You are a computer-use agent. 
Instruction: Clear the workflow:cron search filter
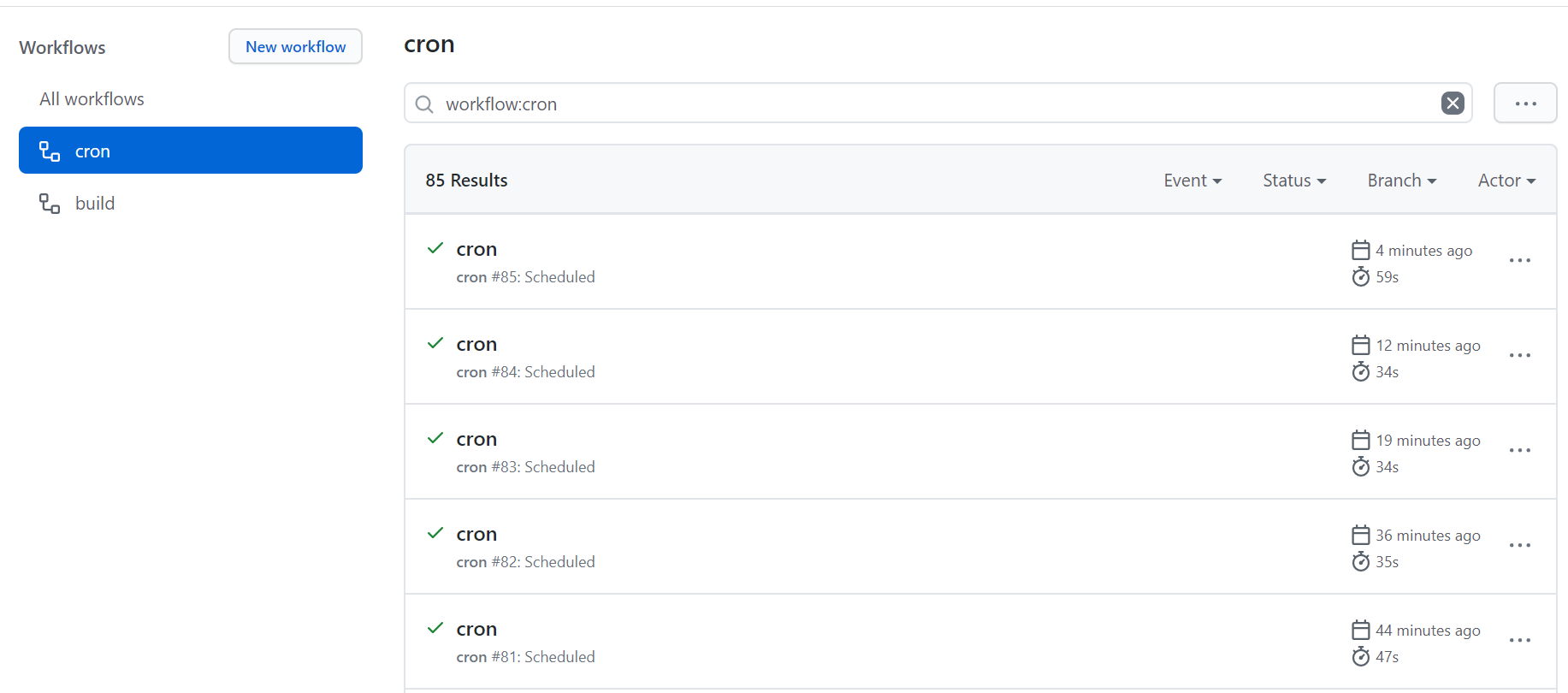[x=1452, y=104]
